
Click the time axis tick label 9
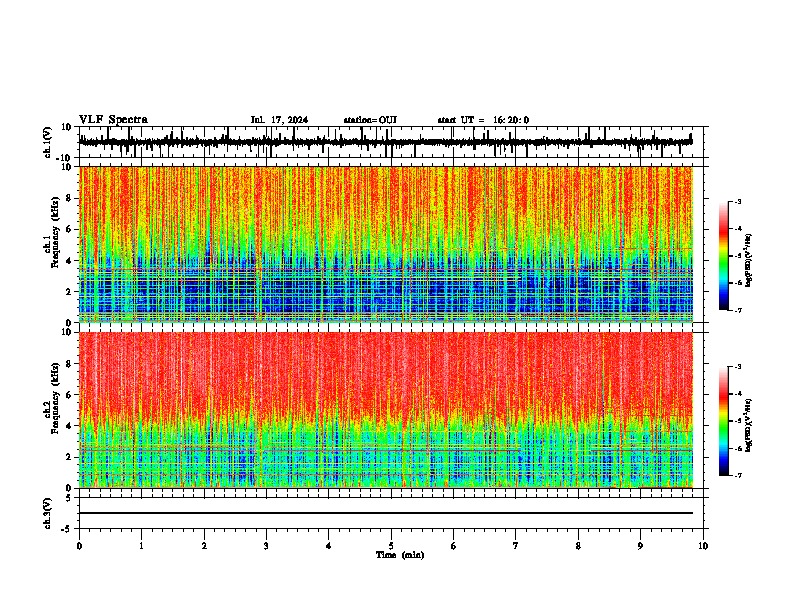(x=640, y=546)
